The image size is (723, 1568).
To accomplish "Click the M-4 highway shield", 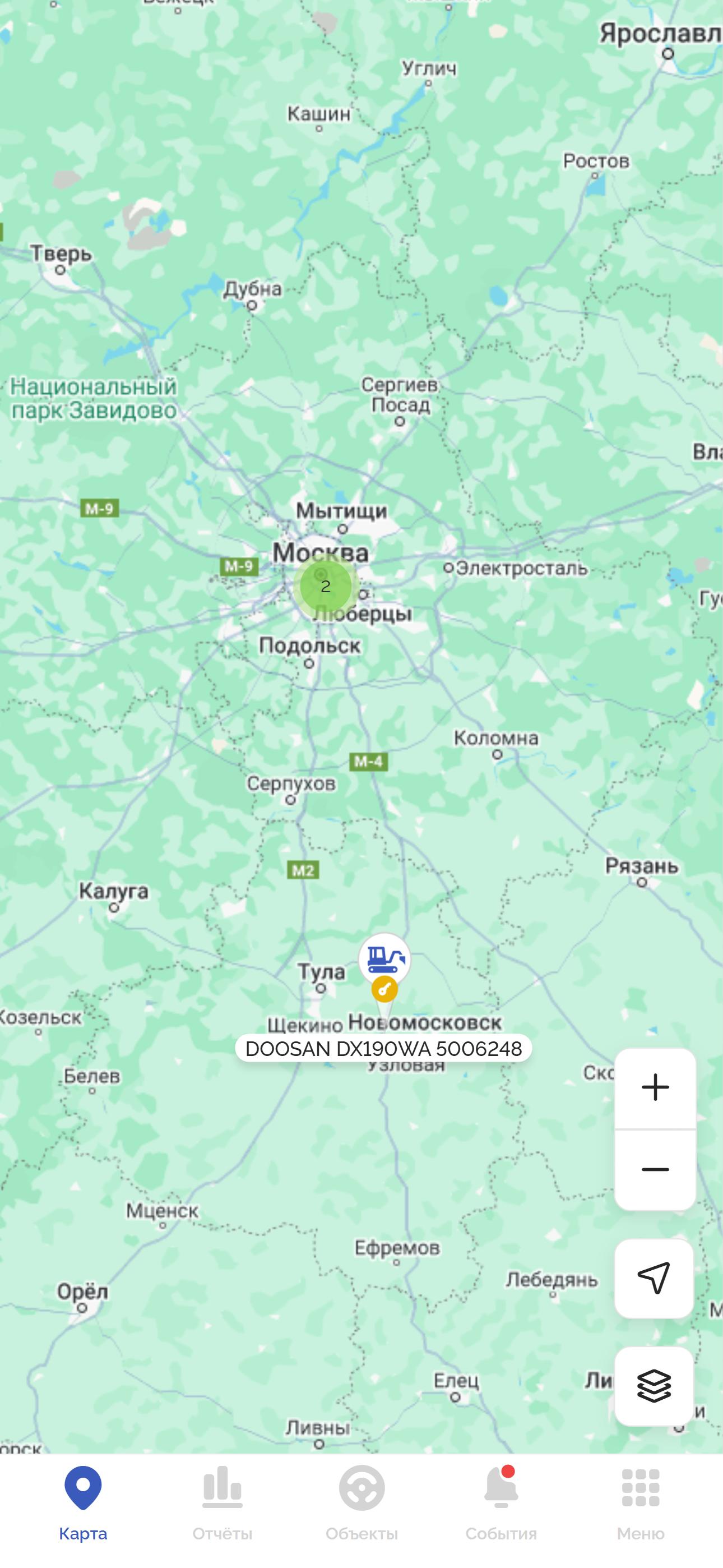I will click(x=368, y=762).
